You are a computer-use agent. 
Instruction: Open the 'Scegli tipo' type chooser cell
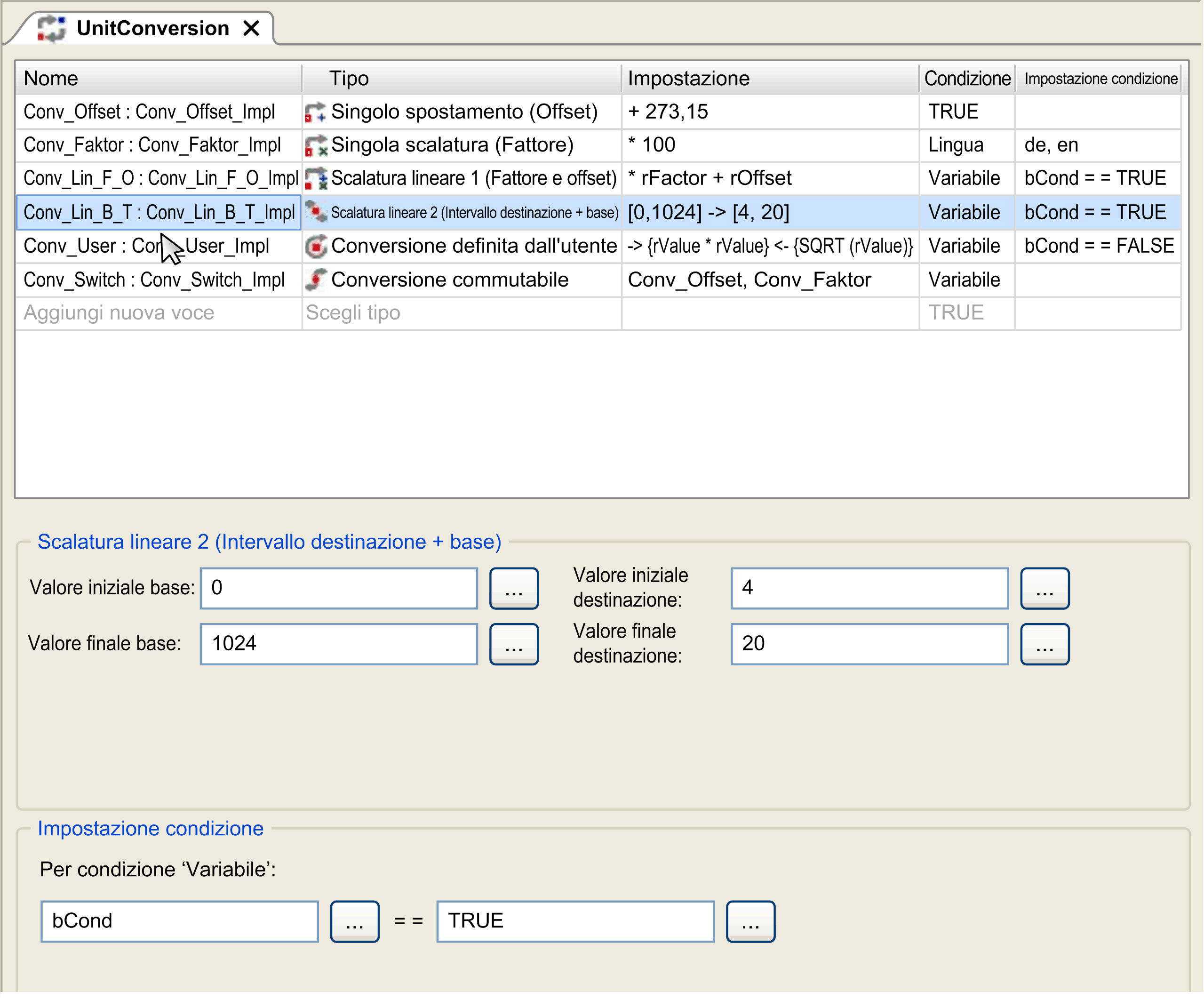pyautogui.click(x=462, y=312)
